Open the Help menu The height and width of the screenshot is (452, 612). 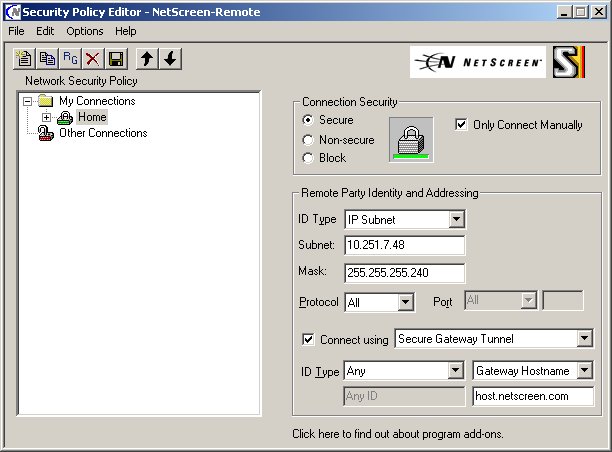pyautogui.click(x=126, y=31)
